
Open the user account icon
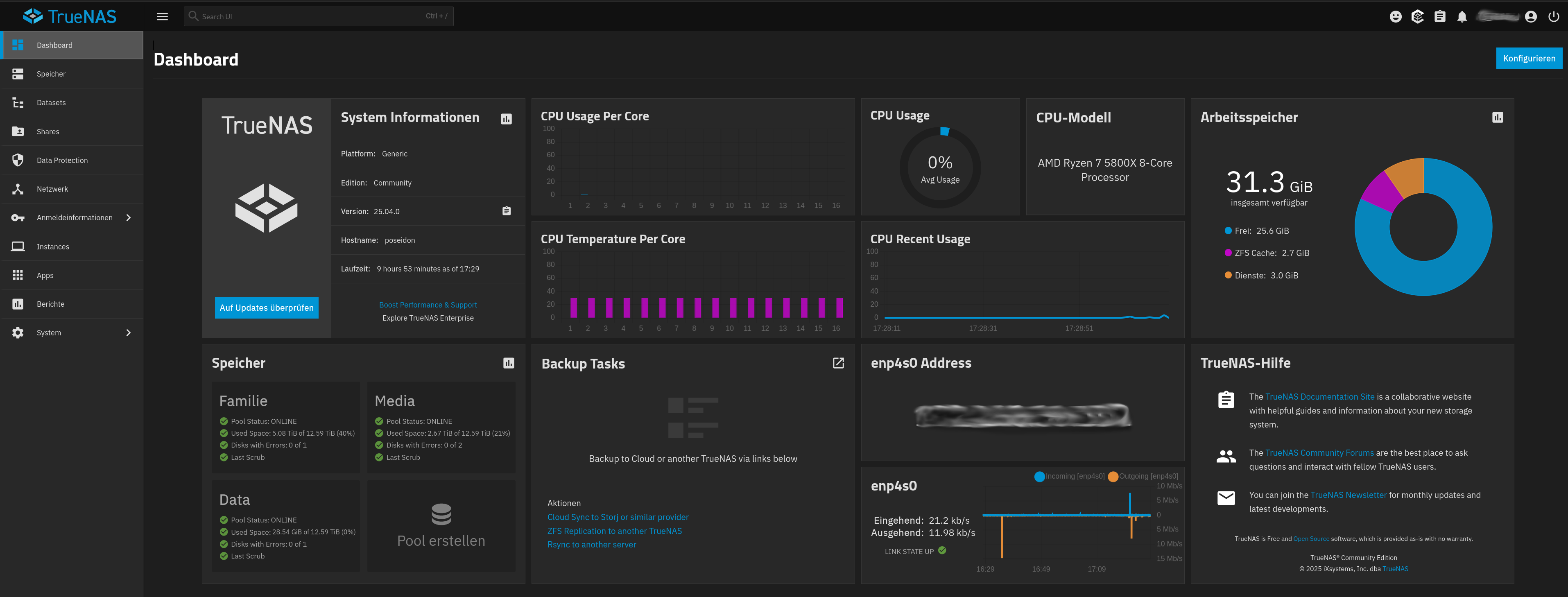coord(1531,16)
